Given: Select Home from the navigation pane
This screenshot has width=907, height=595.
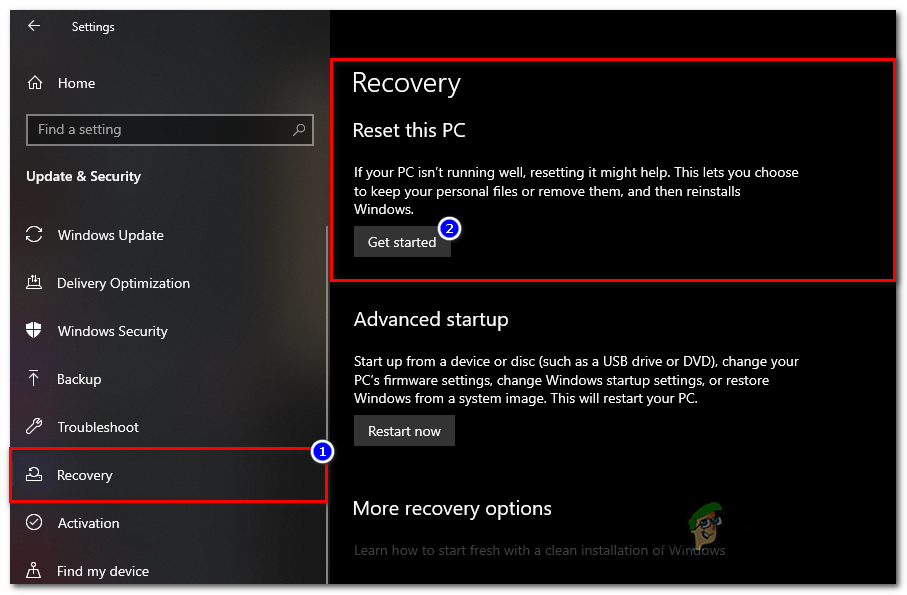Looking at the screenshot, I should pyautogui.click(x=76, y=83).
